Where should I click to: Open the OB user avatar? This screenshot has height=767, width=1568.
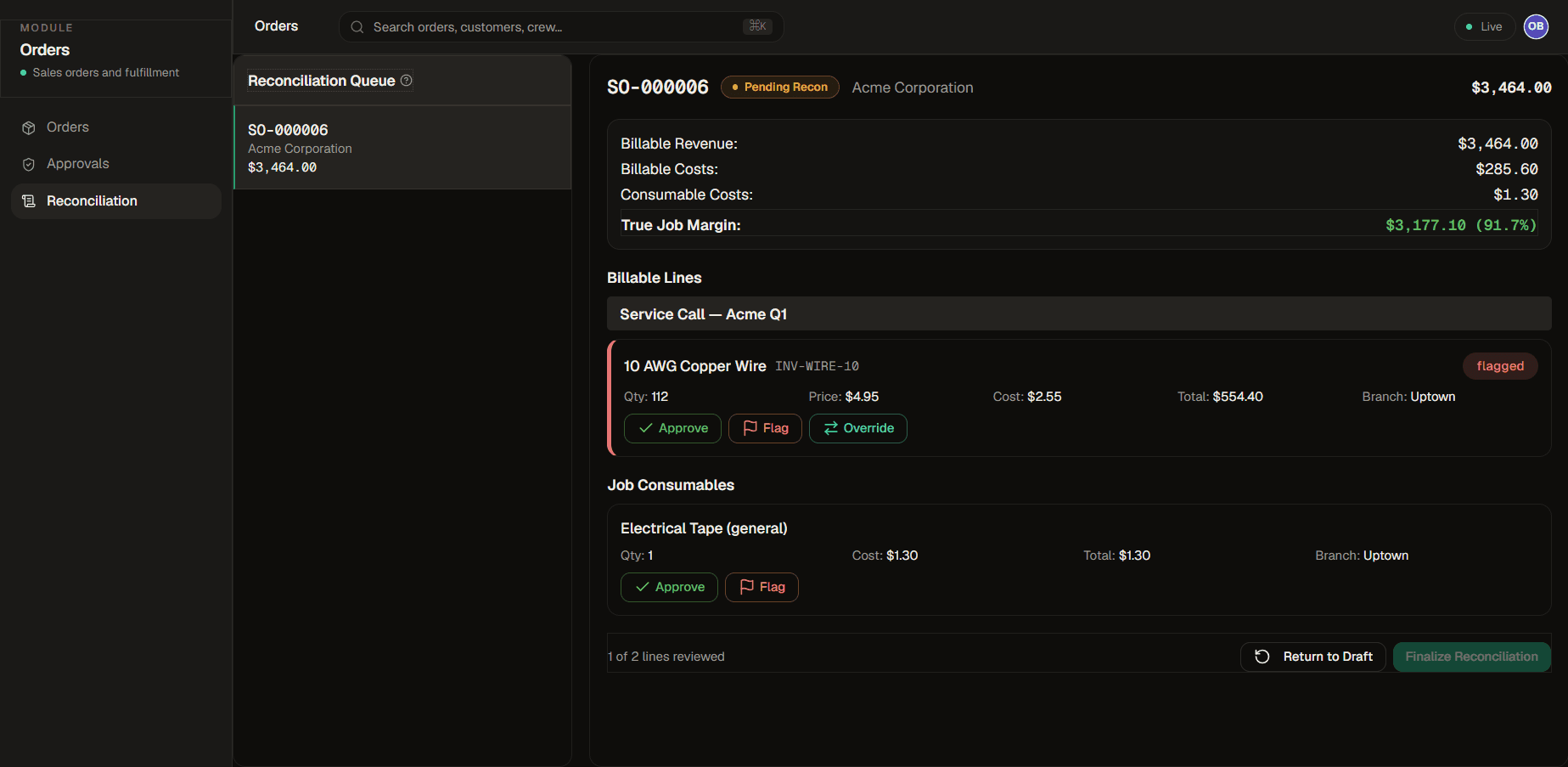tap(1536, 26)
